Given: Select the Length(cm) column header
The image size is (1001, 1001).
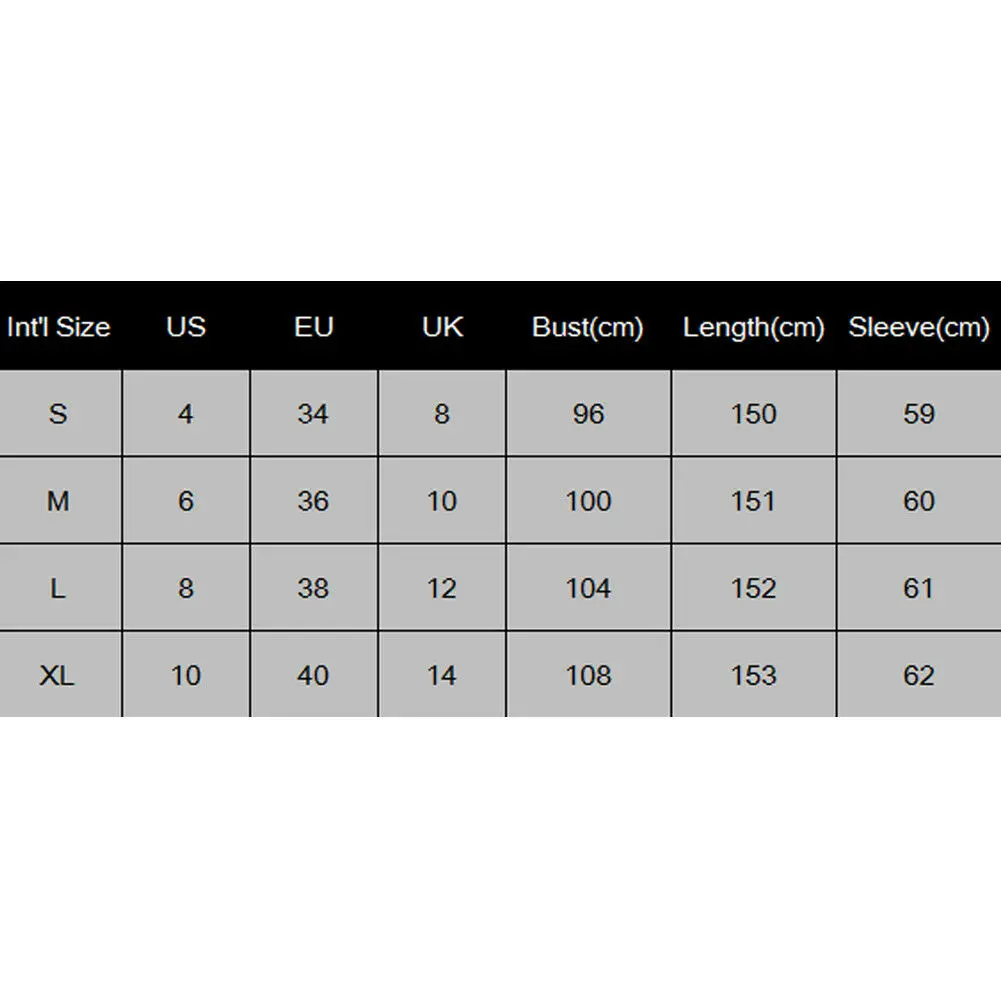Looking at the screenshot, I should click(753, 327).
